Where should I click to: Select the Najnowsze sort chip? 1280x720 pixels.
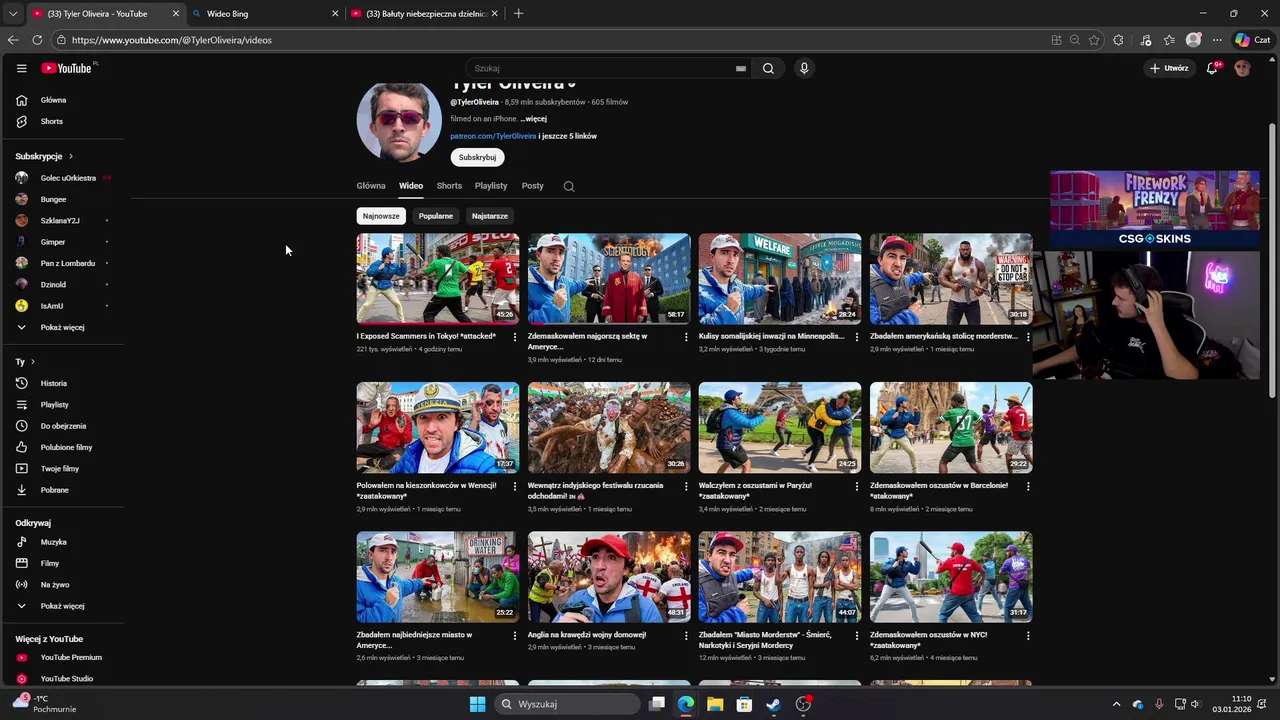pyautogui.click(x=381, y=216)
